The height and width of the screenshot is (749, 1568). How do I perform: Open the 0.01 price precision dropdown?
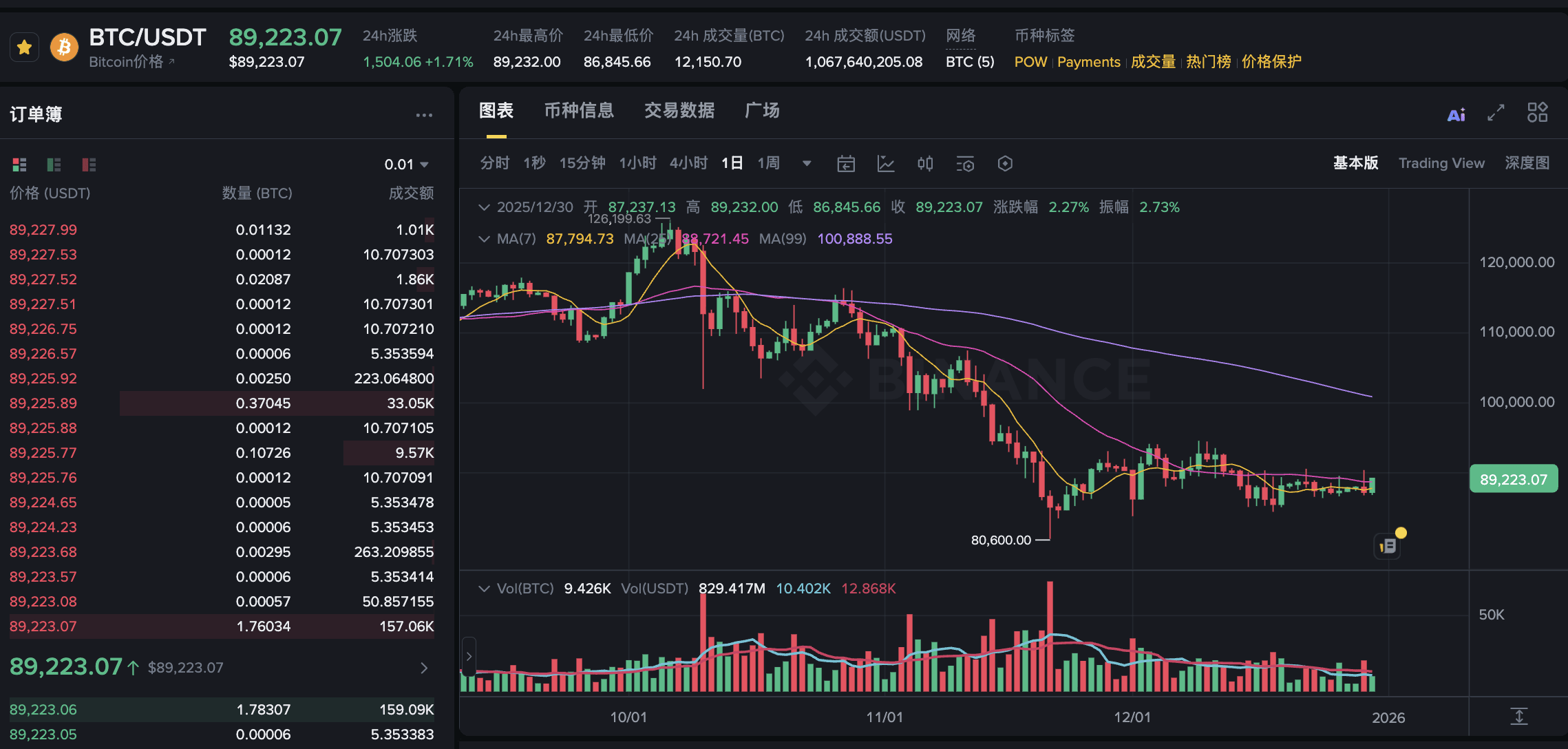click(x=407, y=164)
